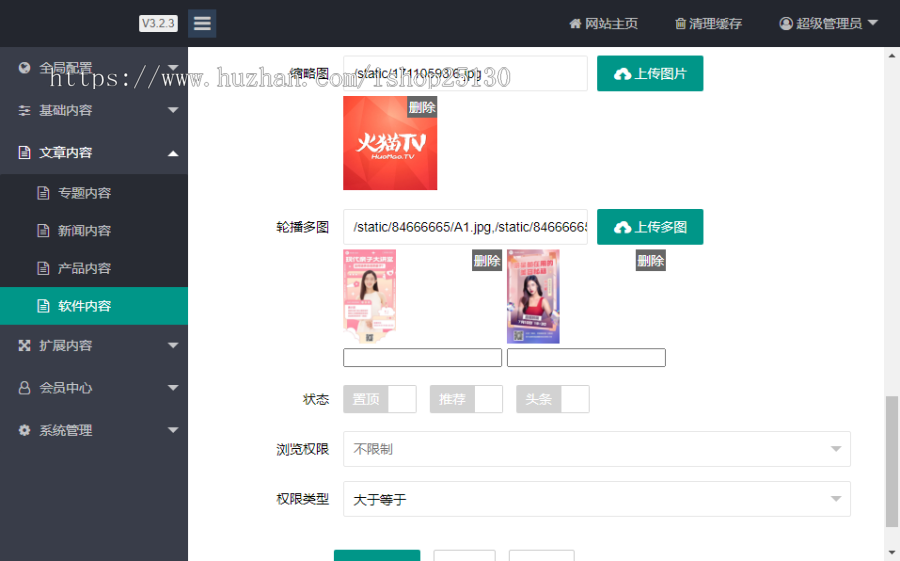The height and width of the screenshot is (561, 900).
Task: Click 清理缓存 in the top bar
Action: click(708, 24)
